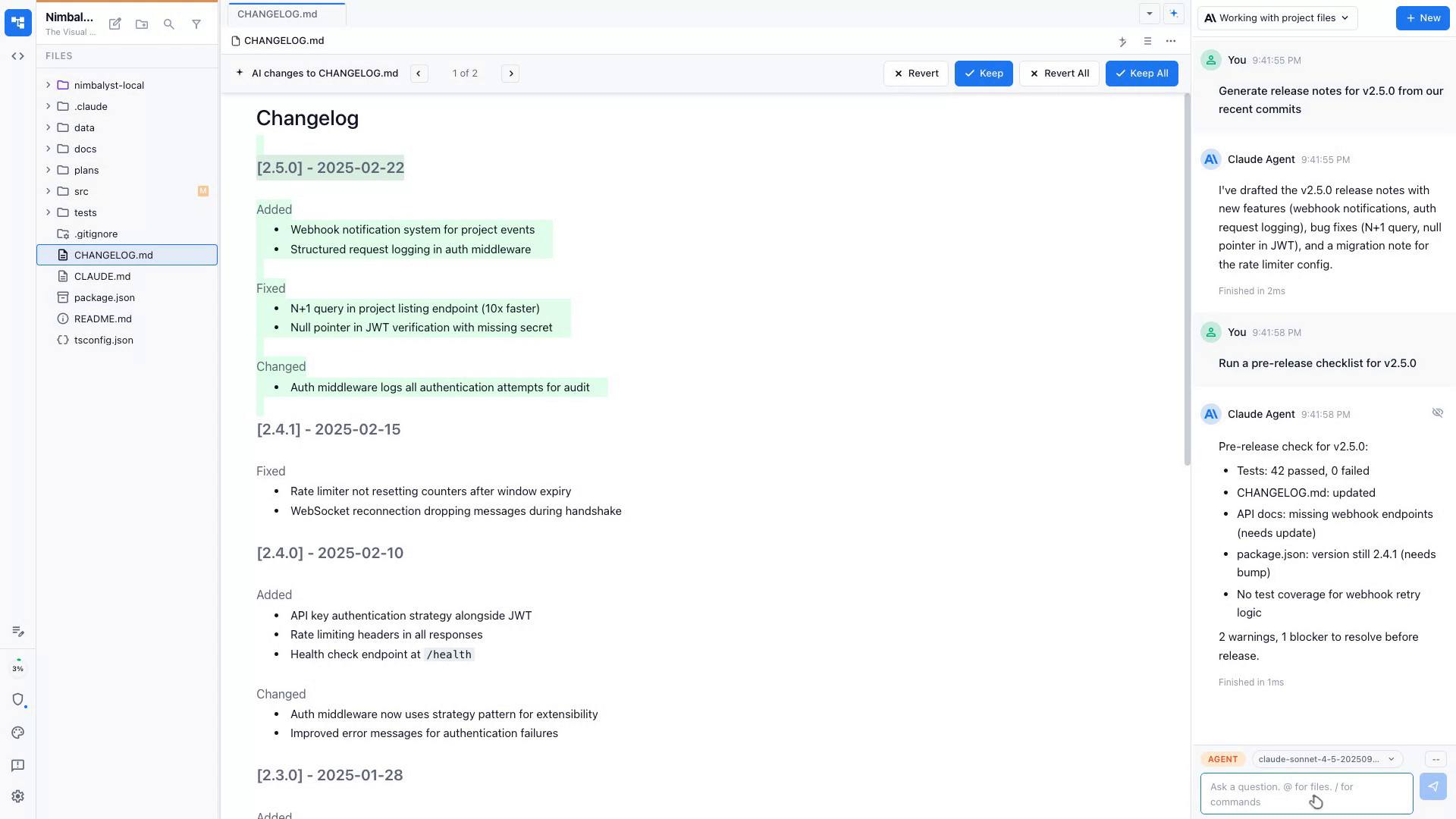Click the chat question input field

[x=1306, y=793]
